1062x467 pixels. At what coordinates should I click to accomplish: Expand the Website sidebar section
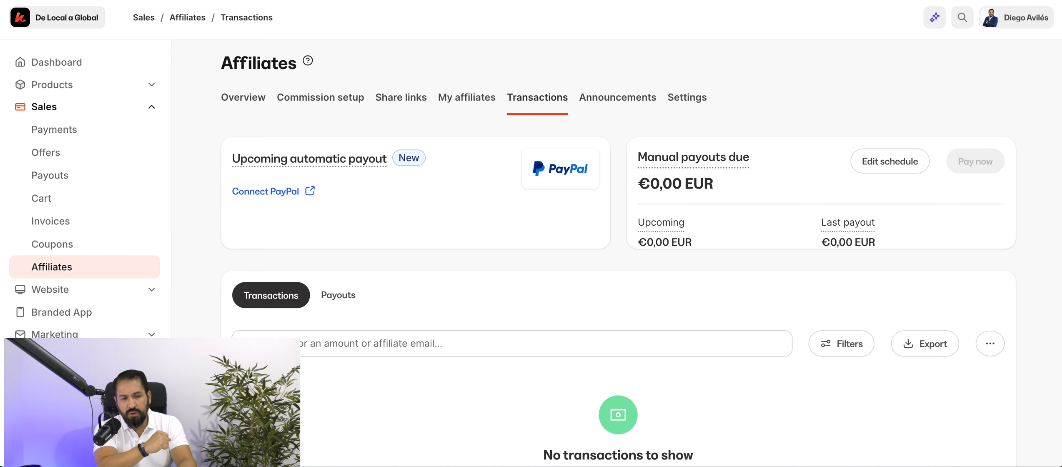click(x=151, y=290)
